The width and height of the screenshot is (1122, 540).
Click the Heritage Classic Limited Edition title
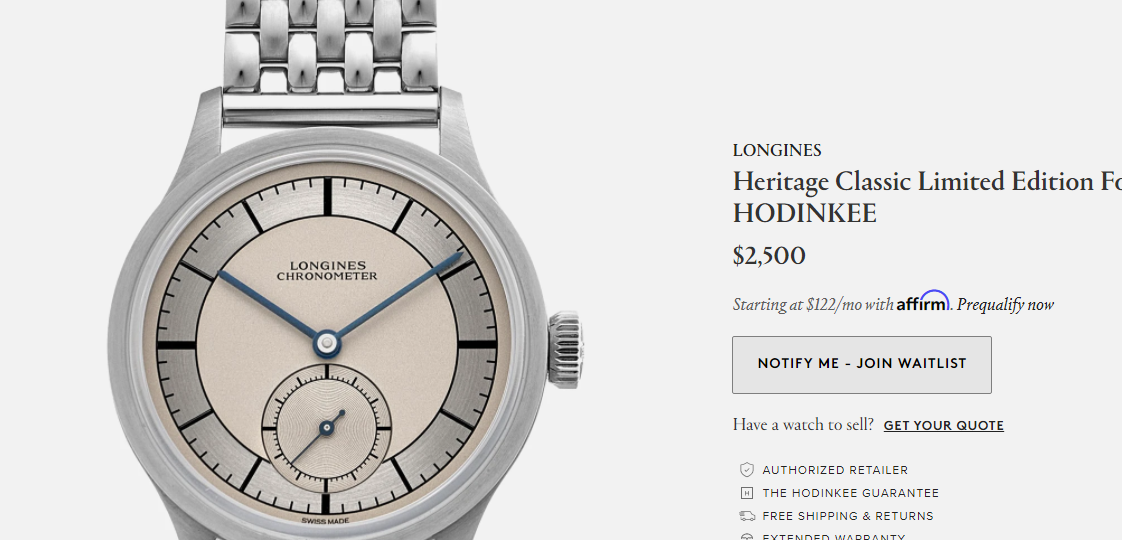pos(927,197)
